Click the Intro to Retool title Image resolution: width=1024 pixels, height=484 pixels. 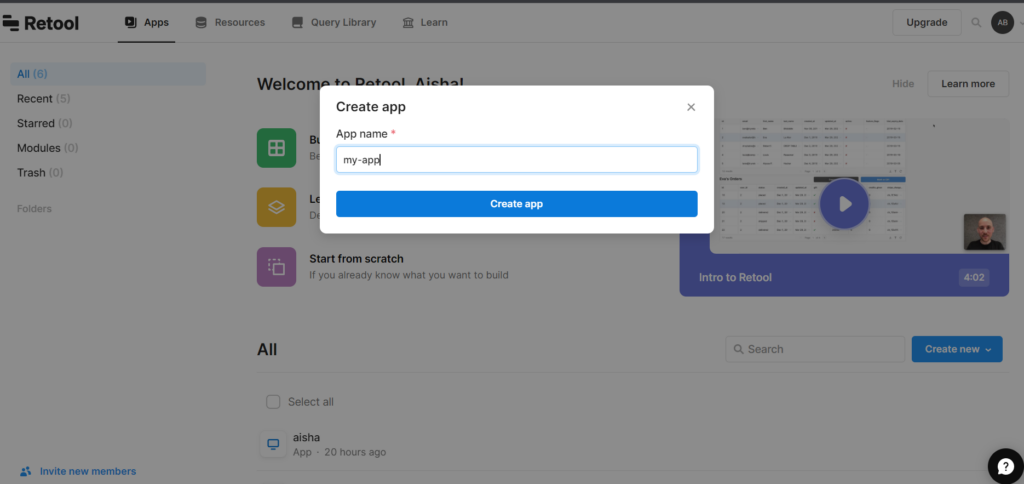pos(735,278)
